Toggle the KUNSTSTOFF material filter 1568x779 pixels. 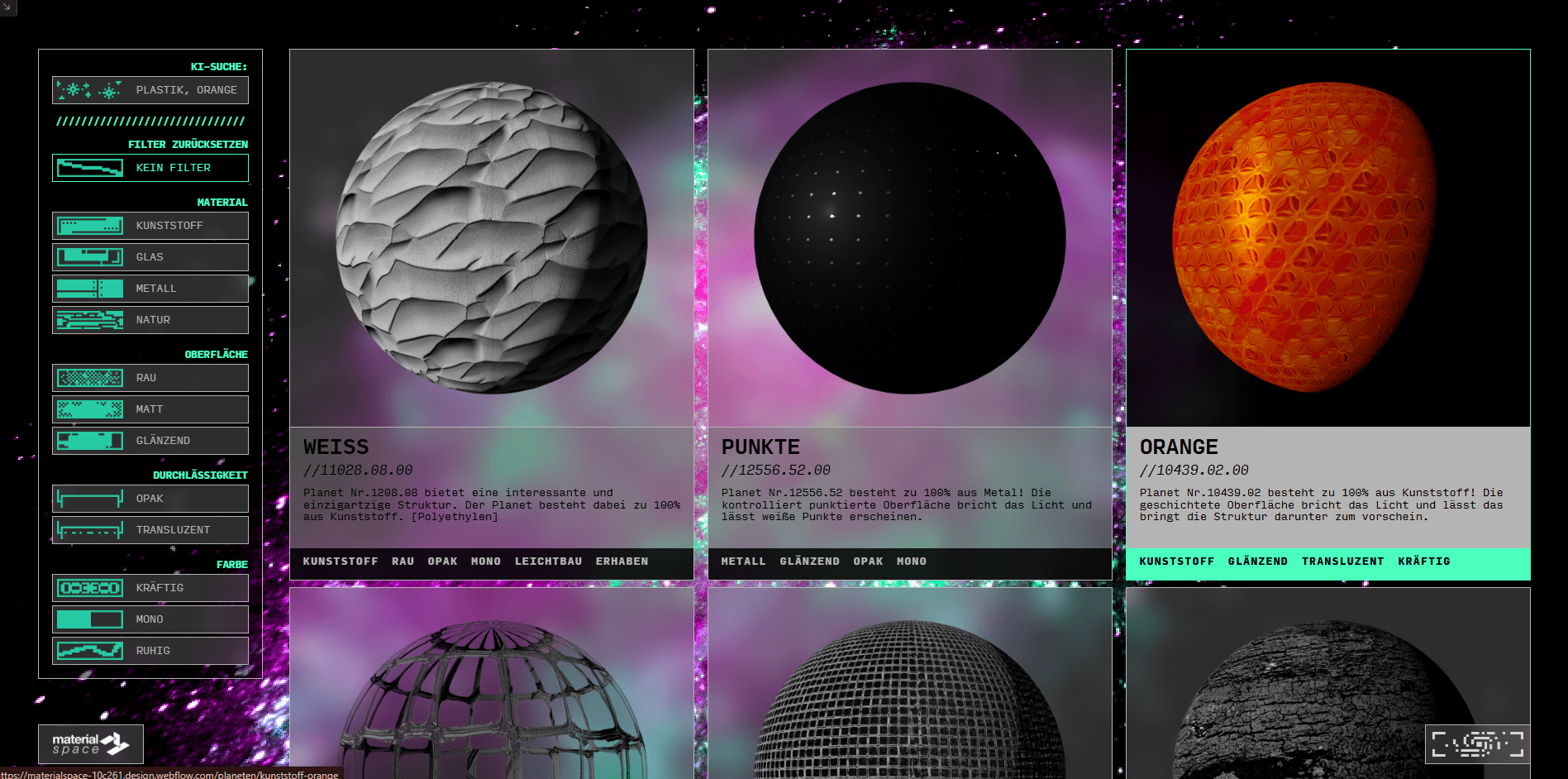[150, 226]
